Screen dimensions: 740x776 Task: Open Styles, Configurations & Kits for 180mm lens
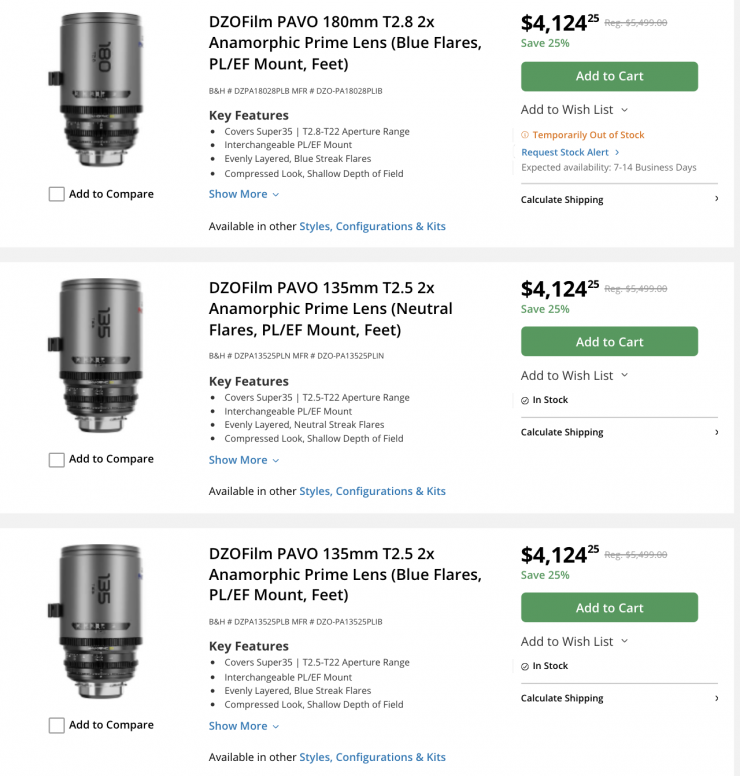pos(372,226)
